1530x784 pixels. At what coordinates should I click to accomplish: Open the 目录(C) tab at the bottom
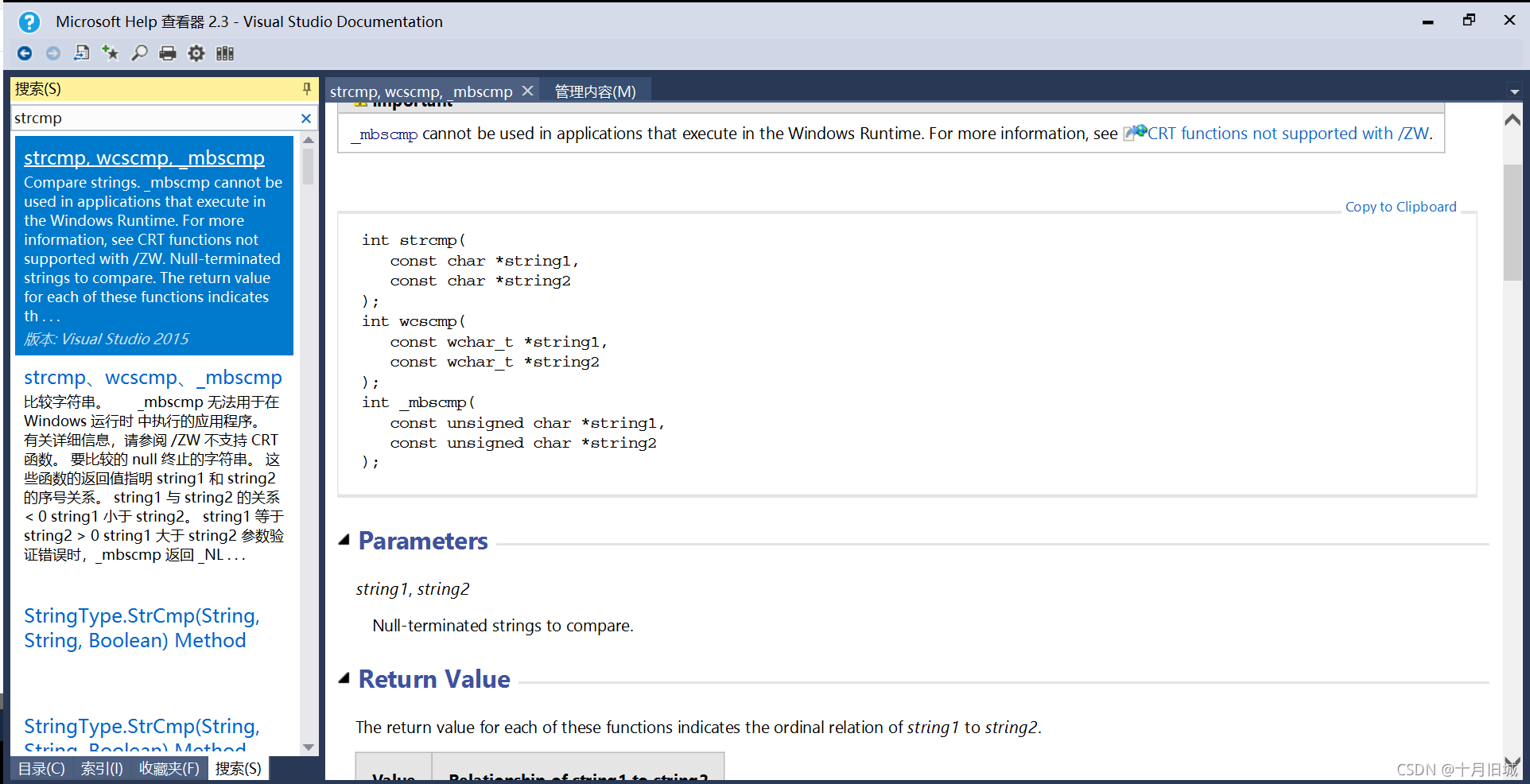(x=41, y=768)
